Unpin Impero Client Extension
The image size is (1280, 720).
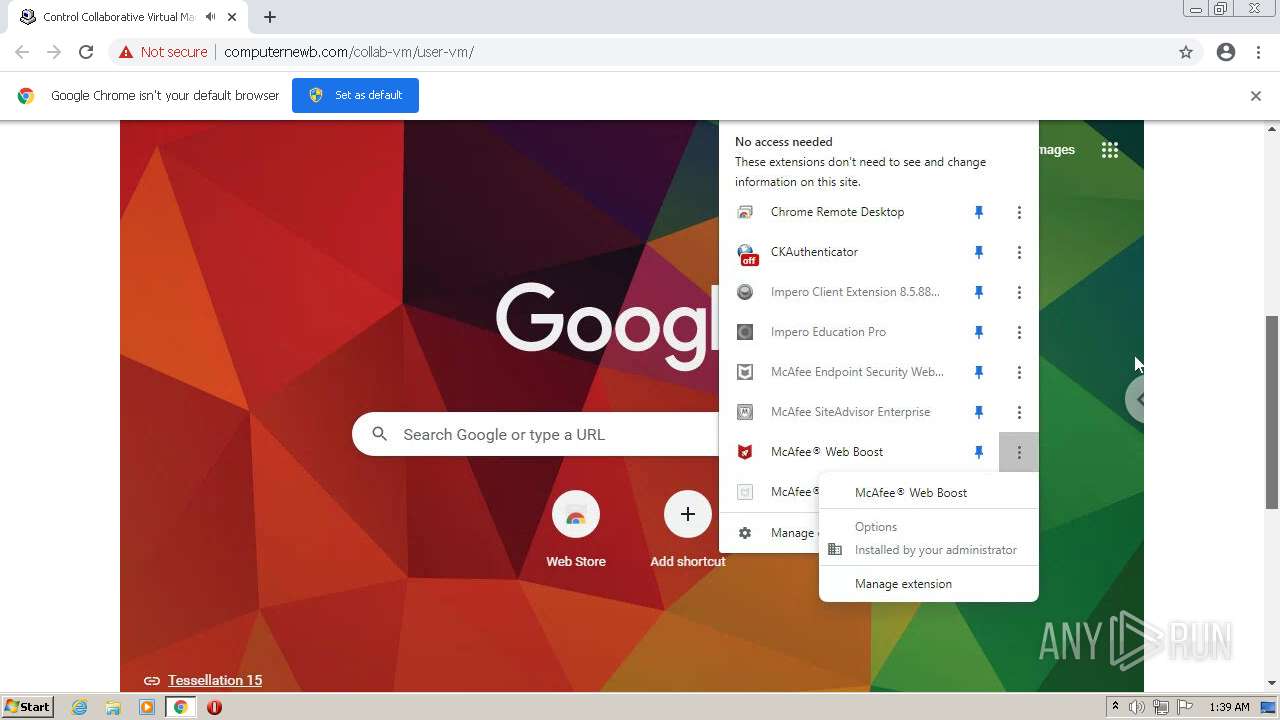[x=979, y=292]
